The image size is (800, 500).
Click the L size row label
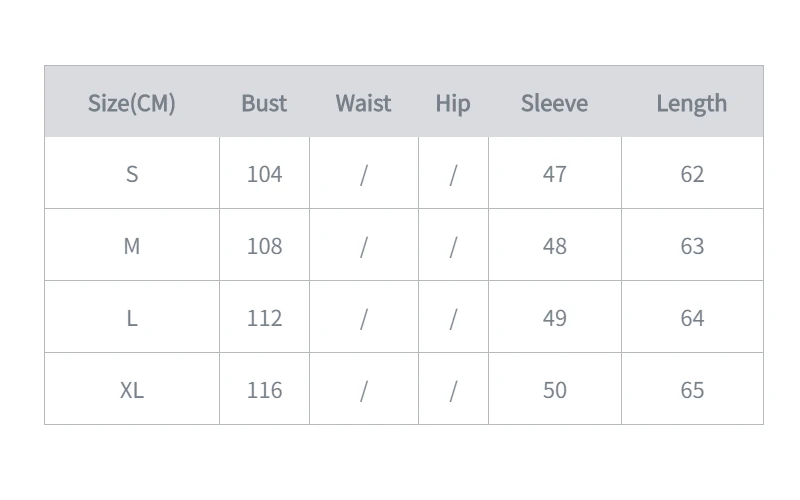point(132,318)
